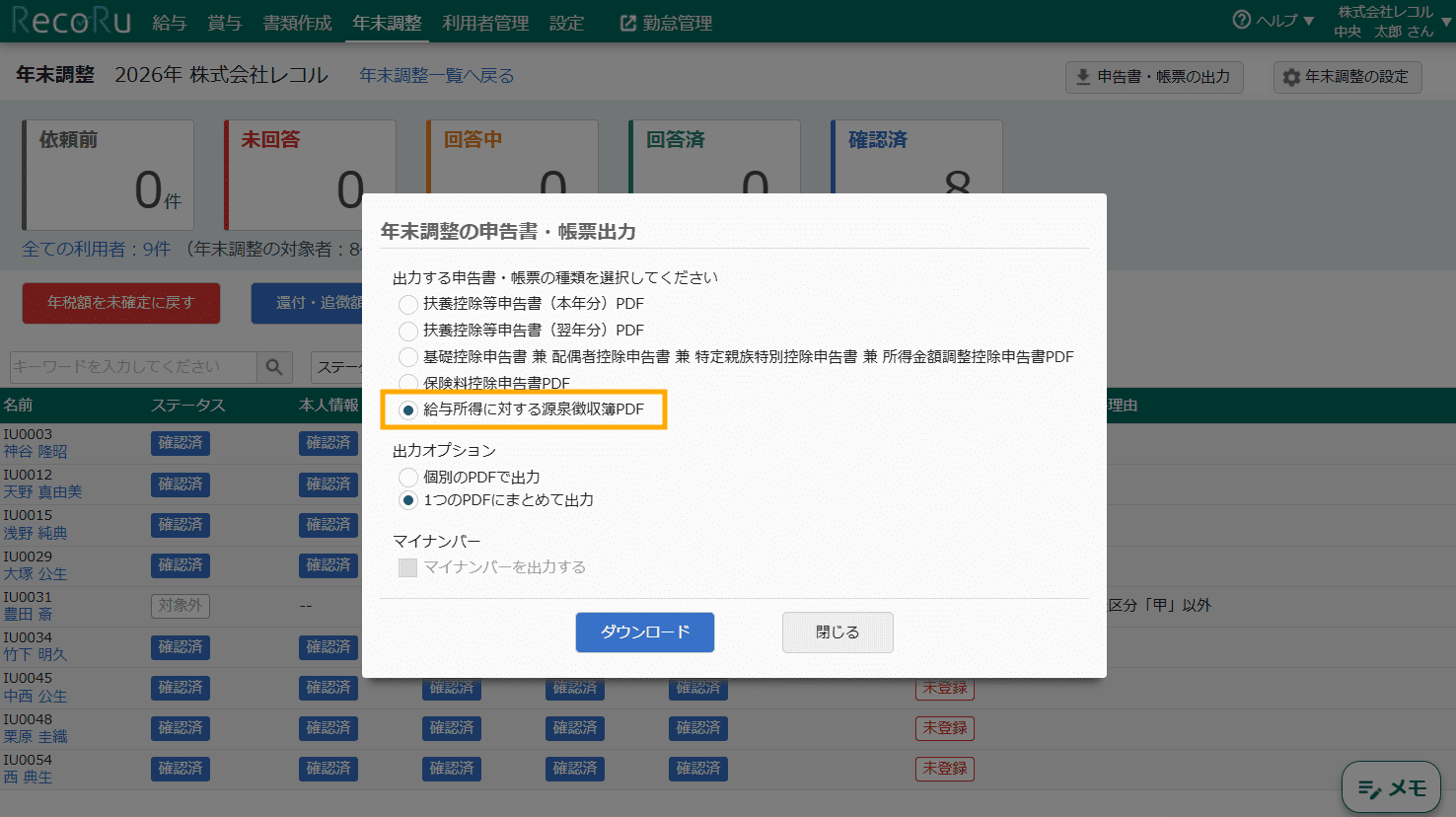Open the メモ note widget
Screen dimensions: 1456x817
tap(1391, 787)
